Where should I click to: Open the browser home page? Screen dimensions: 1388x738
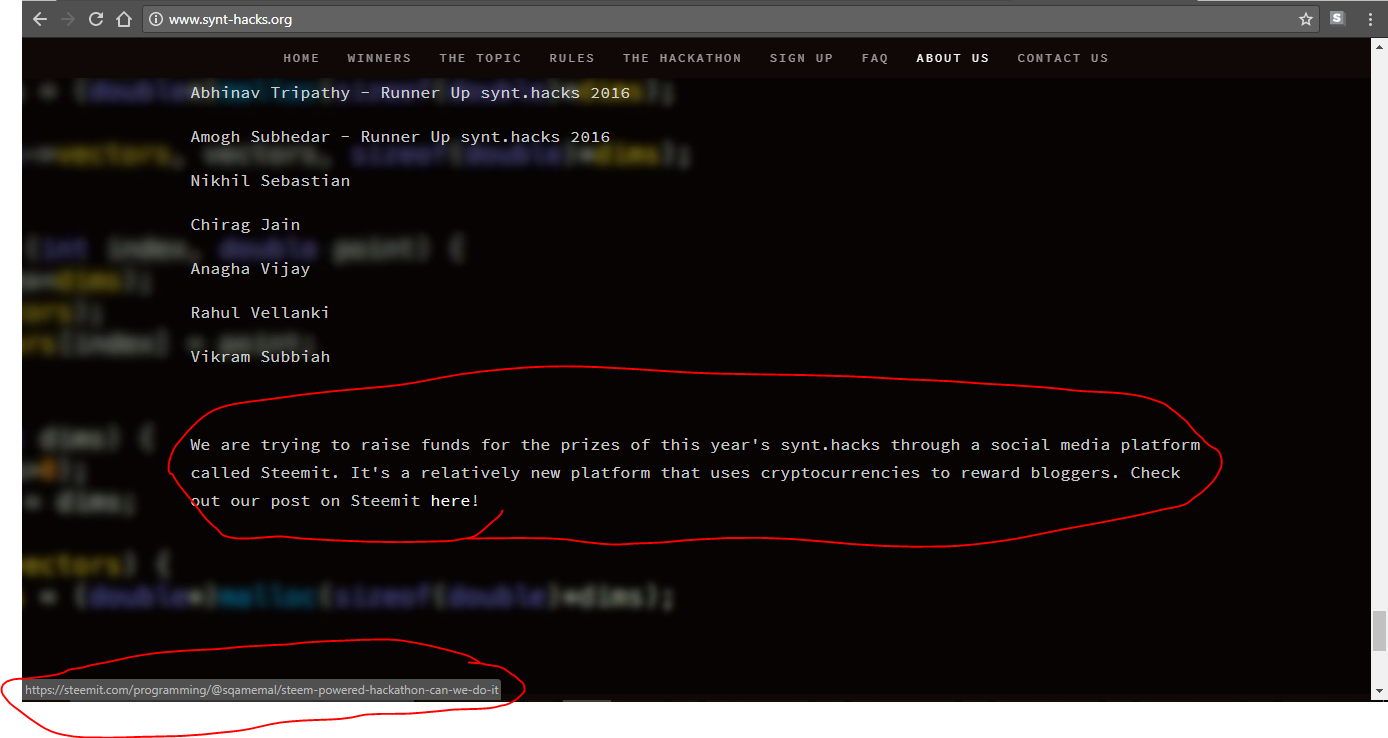click(x=124, y=19)
